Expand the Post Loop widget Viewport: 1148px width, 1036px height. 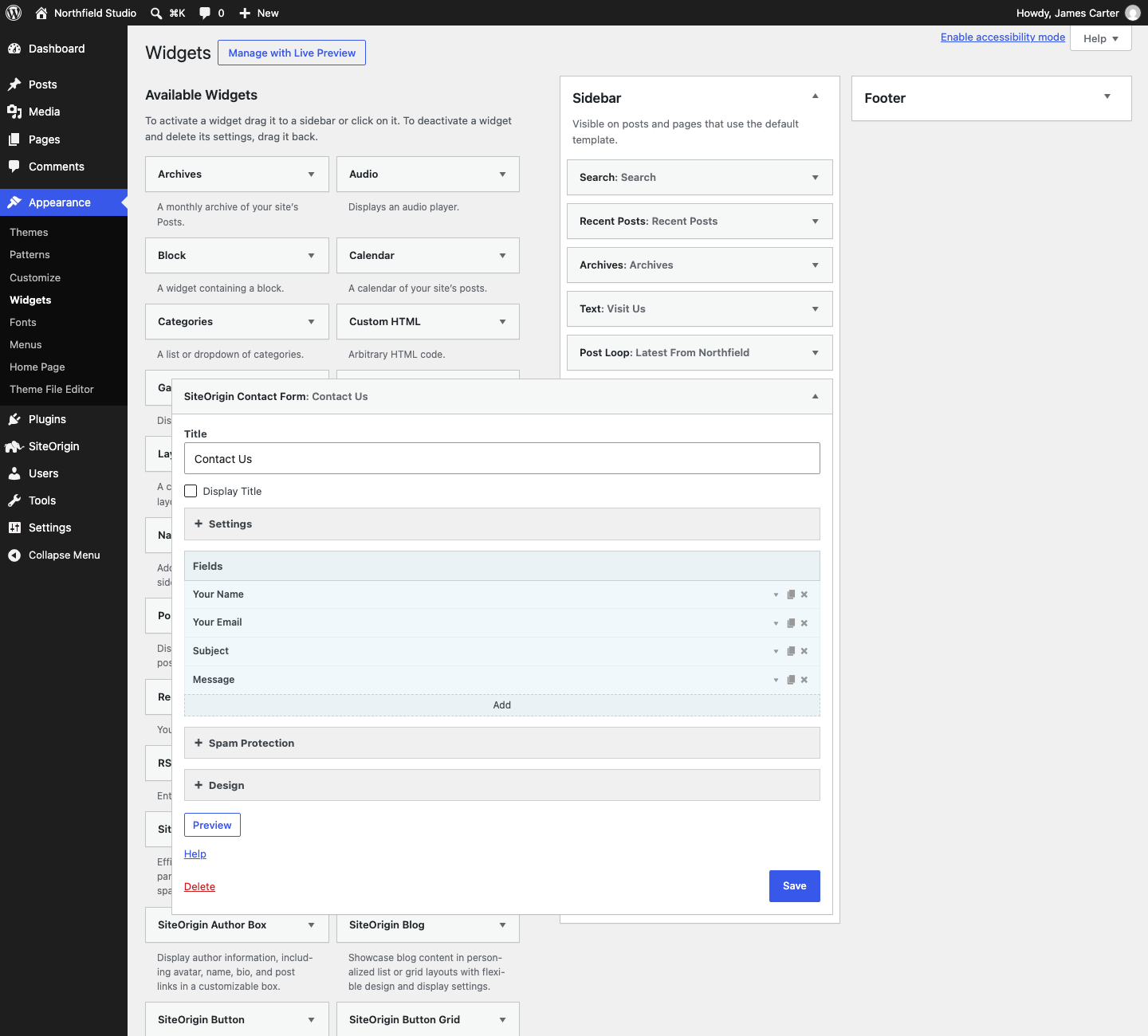pyautogui.click(x=815, y=353)
